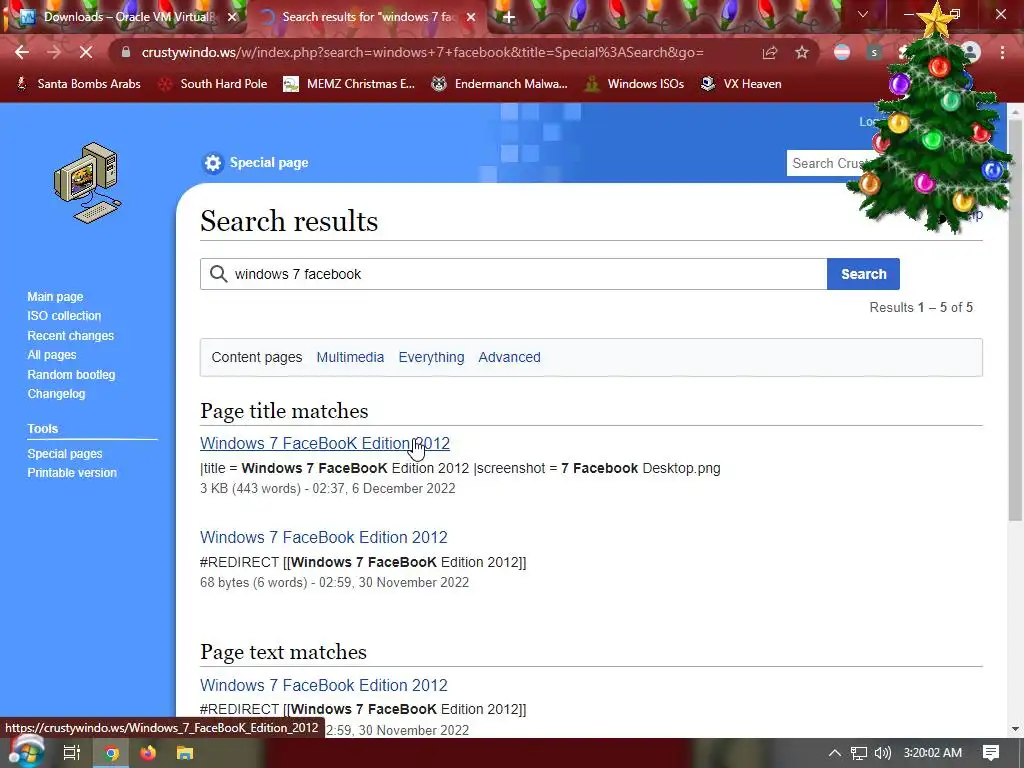Open the tab search chevron
This screenshot has width=1024, height=768.
[x=863, y=14]
